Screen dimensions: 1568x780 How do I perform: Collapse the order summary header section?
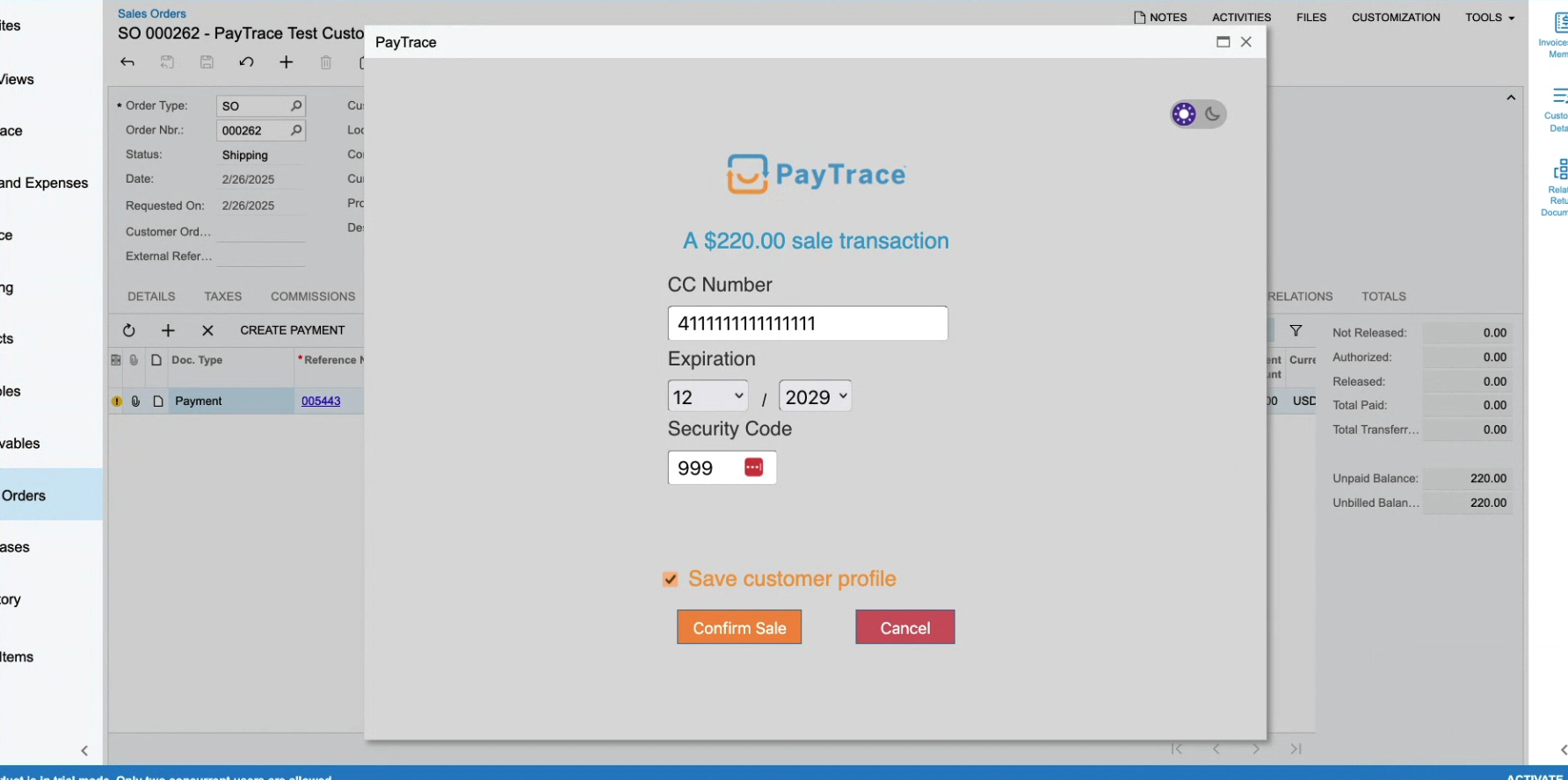[1511, 97]
